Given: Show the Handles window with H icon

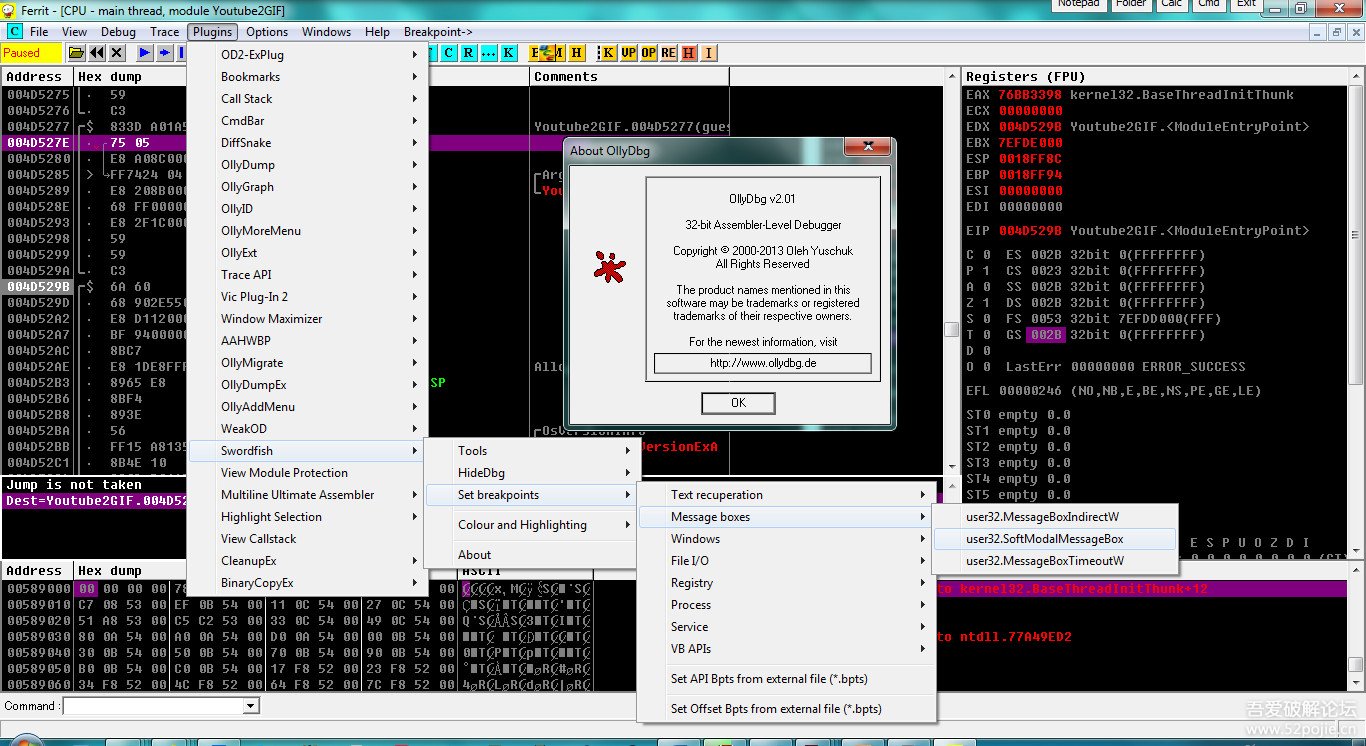Looking at the screenshot, I should (x=578, y=53).
